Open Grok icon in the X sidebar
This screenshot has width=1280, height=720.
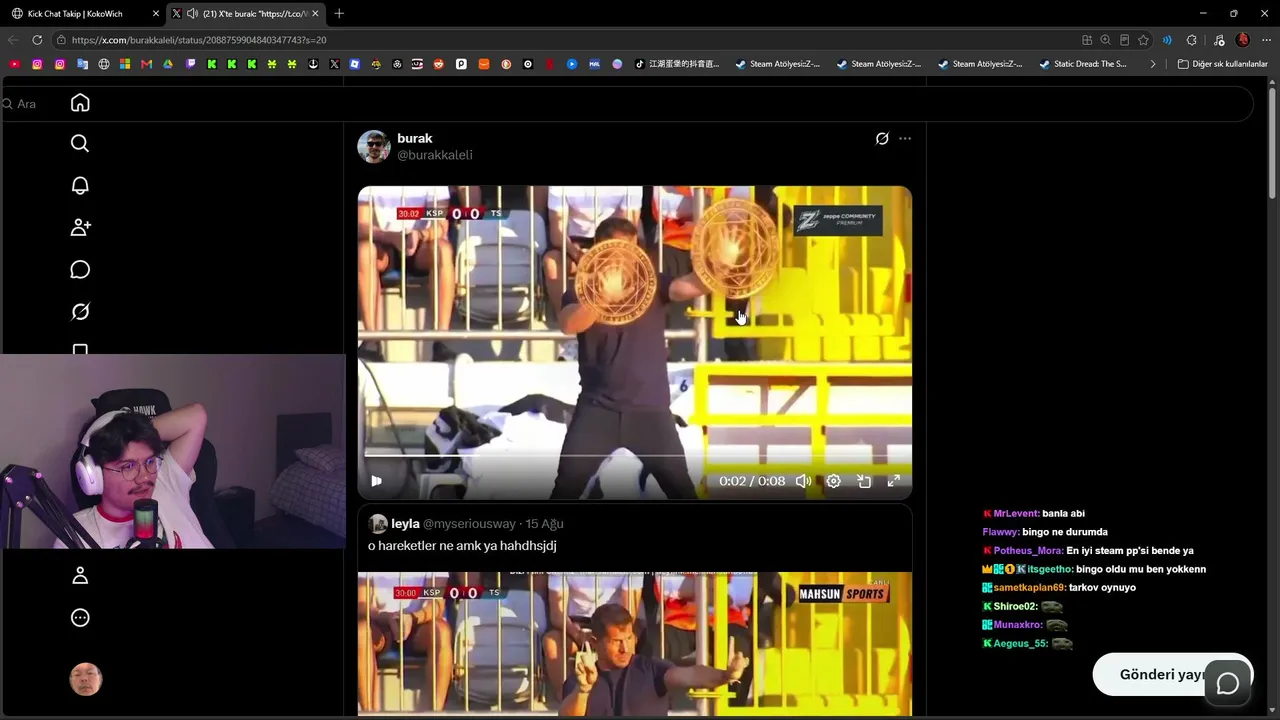tap(80, 312)
